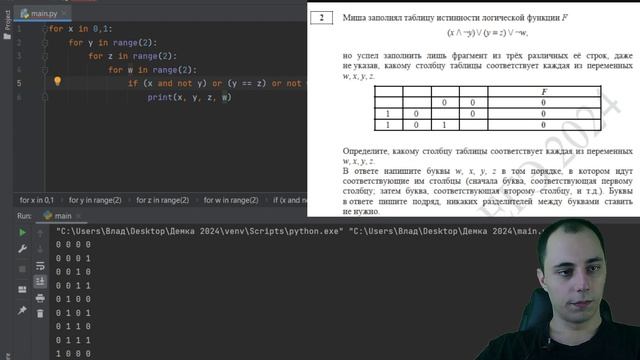Click breadcrumb 'for y in range(2)'
Viewport: 640px width, 360px height.
[95, 200]
